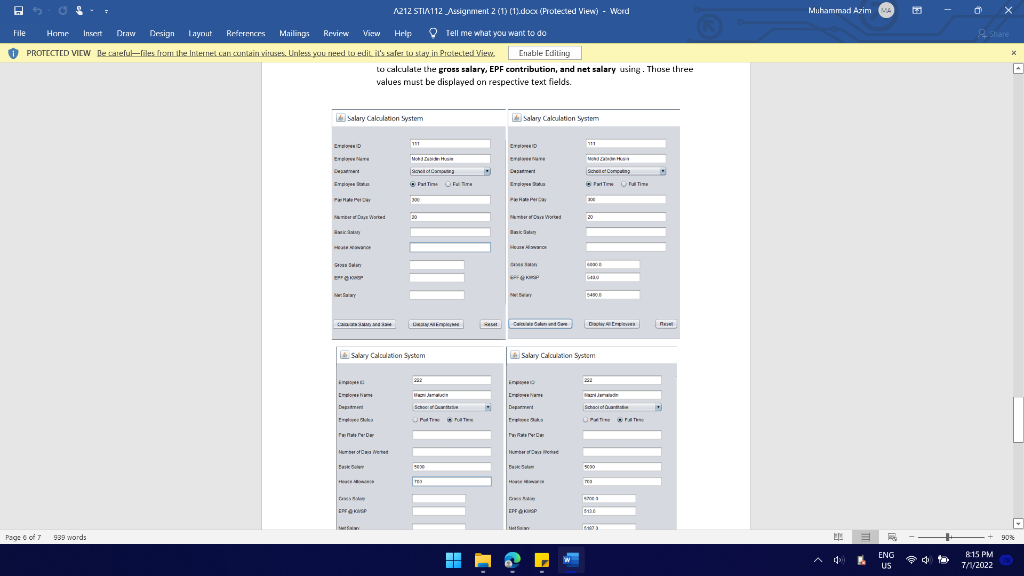The width and height of the screenshot is (1024, 576).
Task: Open Sticky Notes from taskbar
Action: click(542, 560)
